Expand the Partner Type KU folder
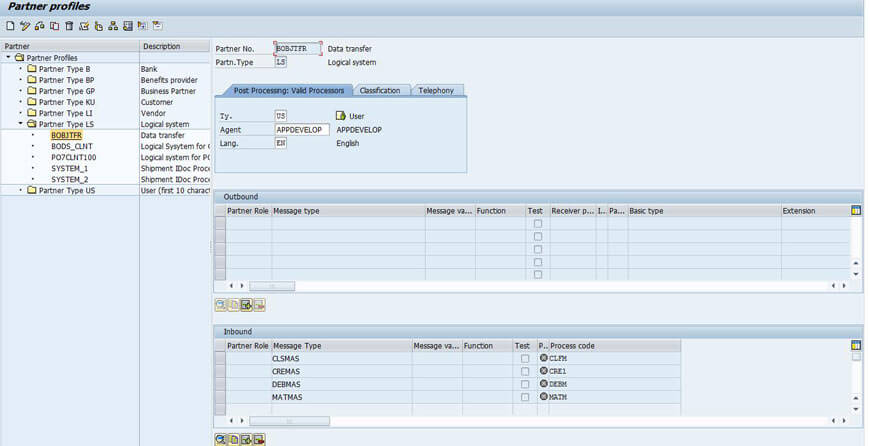 pyautogui.click(x=21, y=102)
